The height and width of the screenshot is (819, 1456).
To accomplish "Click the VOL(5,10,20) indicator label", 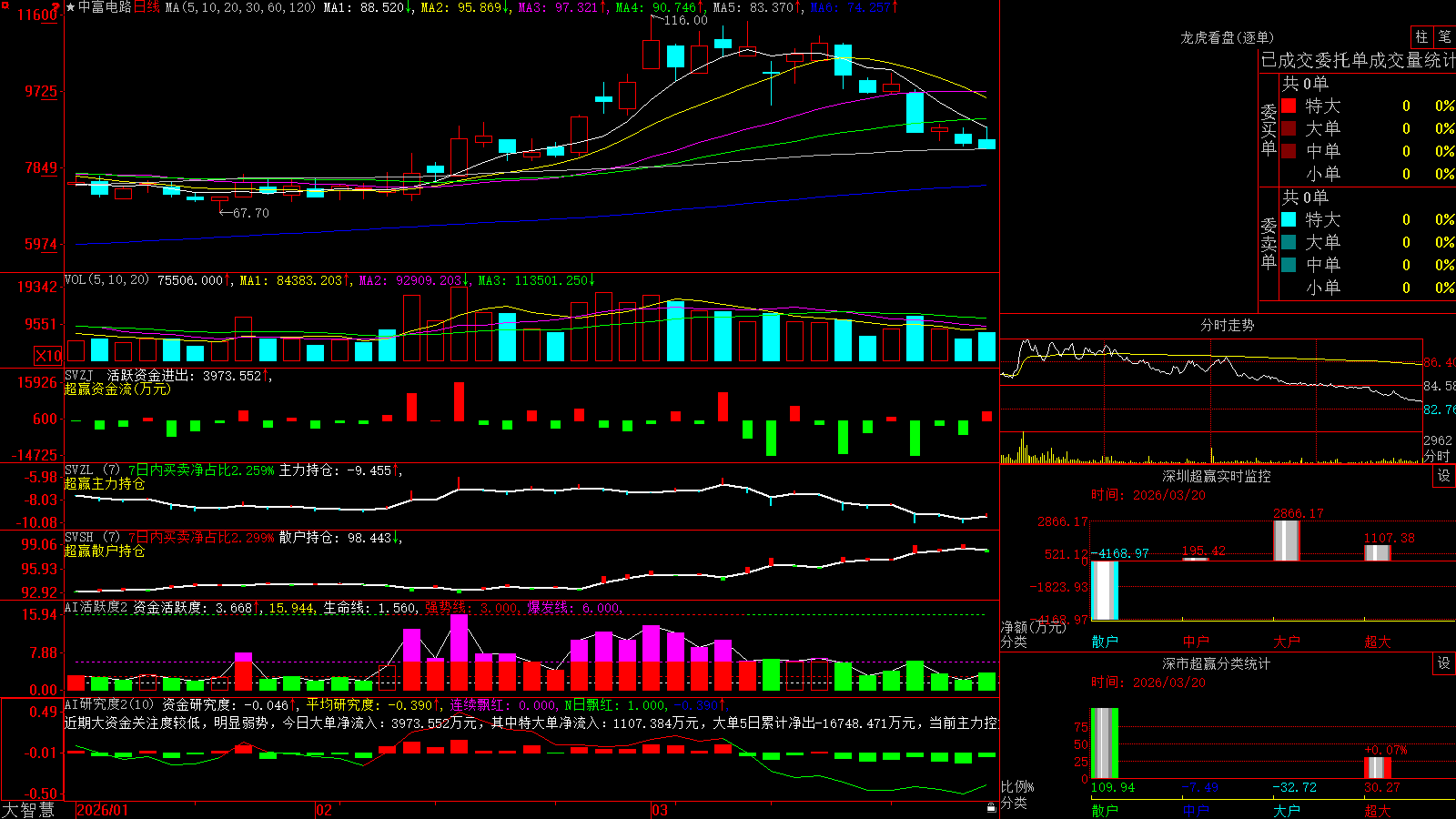I will pos(106,280).
